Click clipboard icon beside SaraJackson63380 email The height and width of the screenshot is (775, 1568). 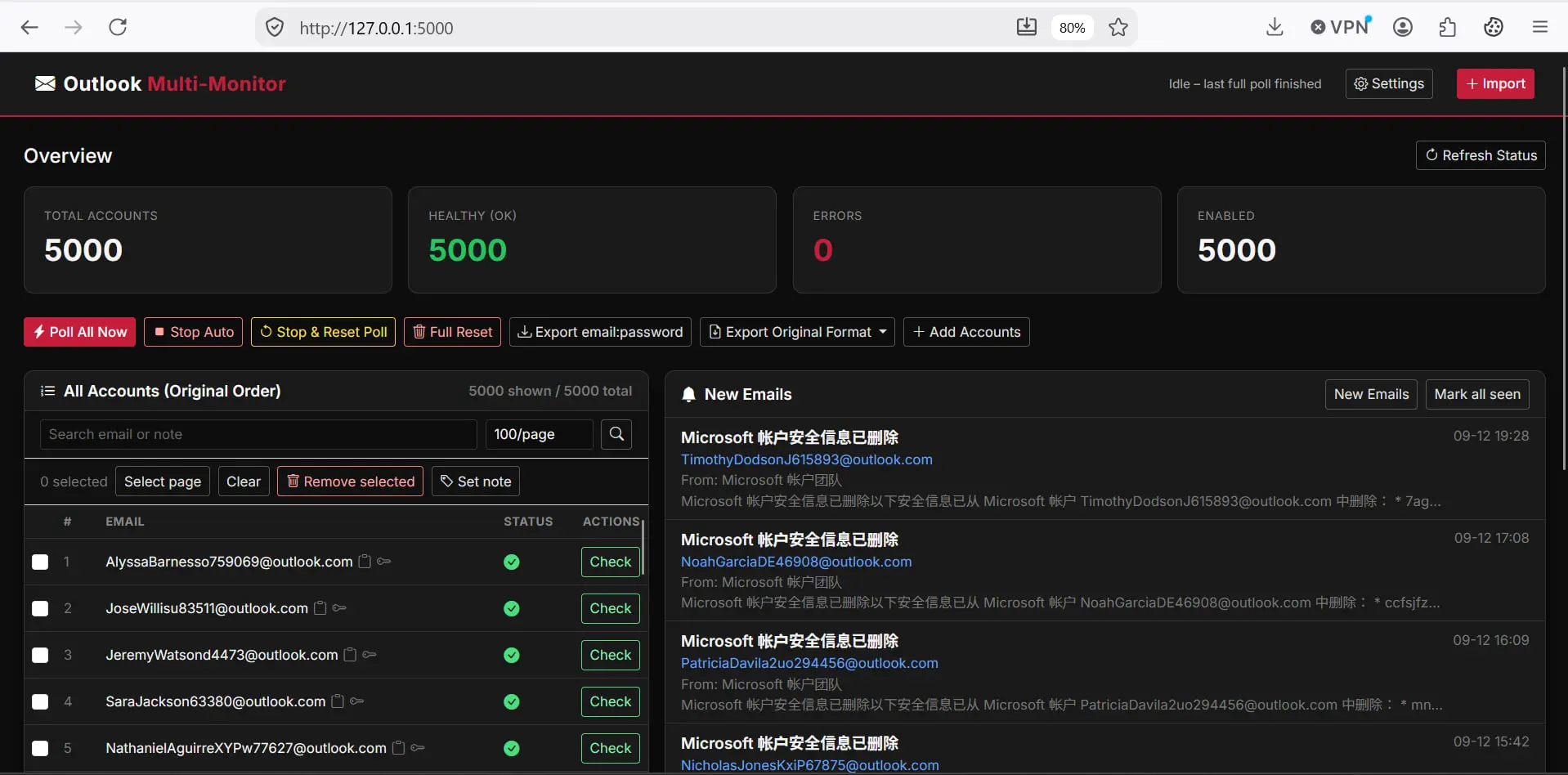(x=337, y=701)
